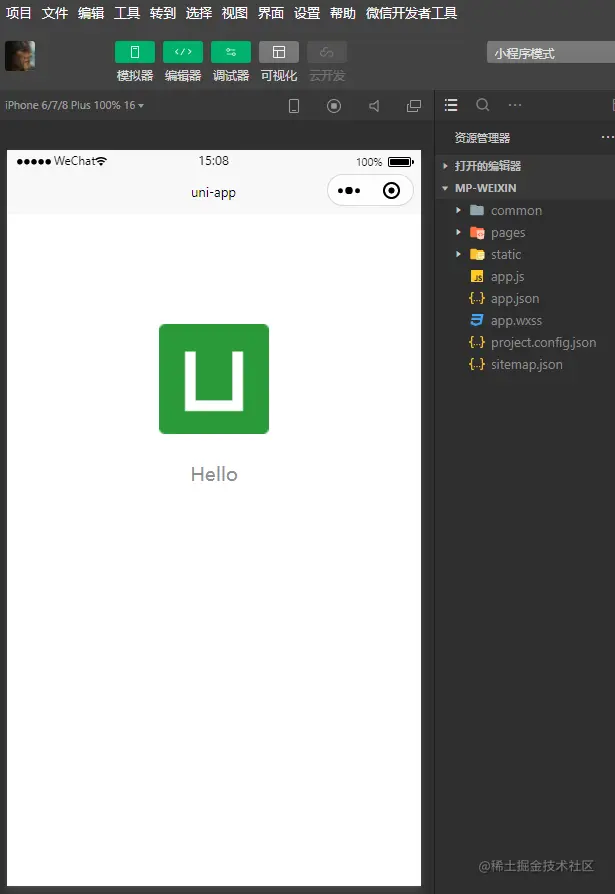Screen dimensions: 615x894
Task: Open the explorer list icon in sidebar
Action: tap(451, 105)
